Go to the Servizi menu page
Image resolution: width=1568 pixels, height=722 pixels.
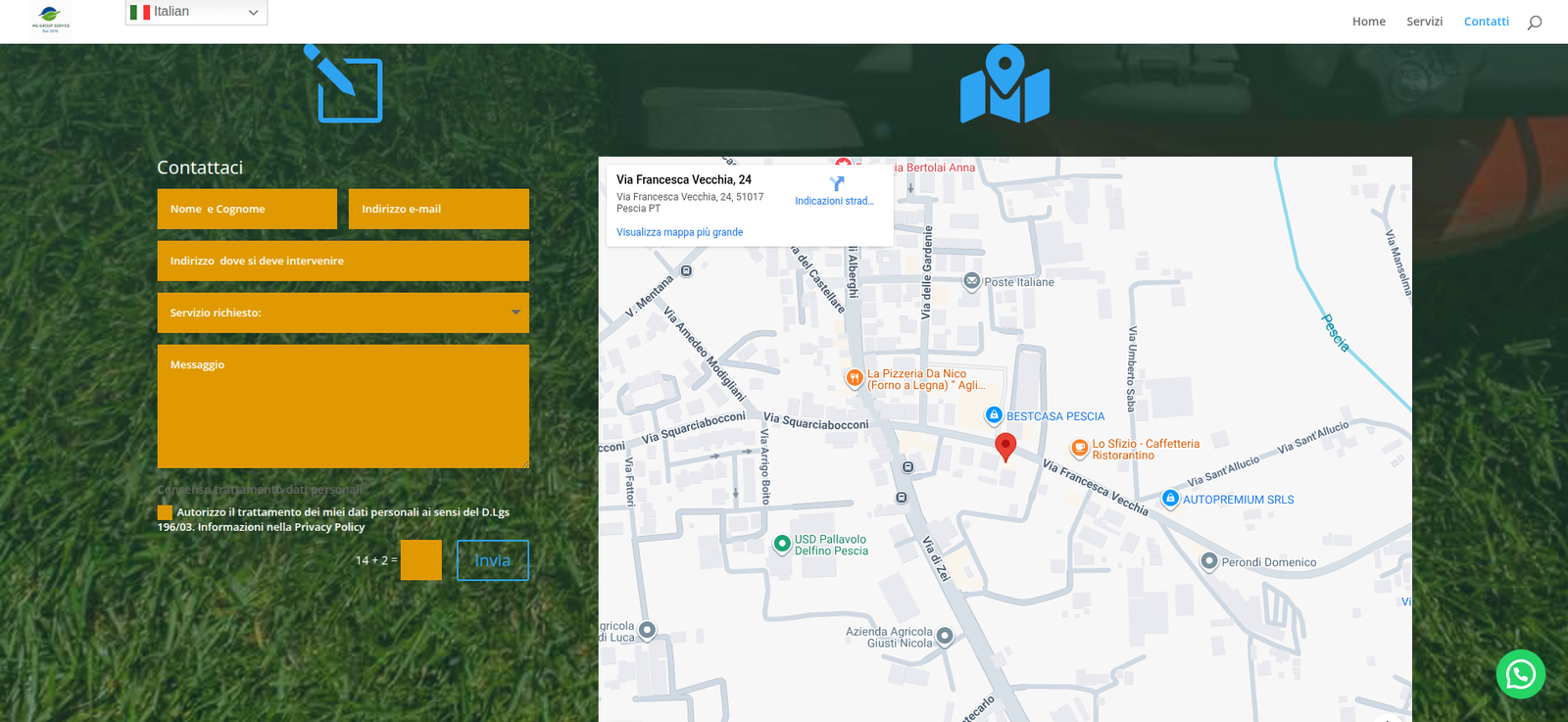pos(1424,22)
